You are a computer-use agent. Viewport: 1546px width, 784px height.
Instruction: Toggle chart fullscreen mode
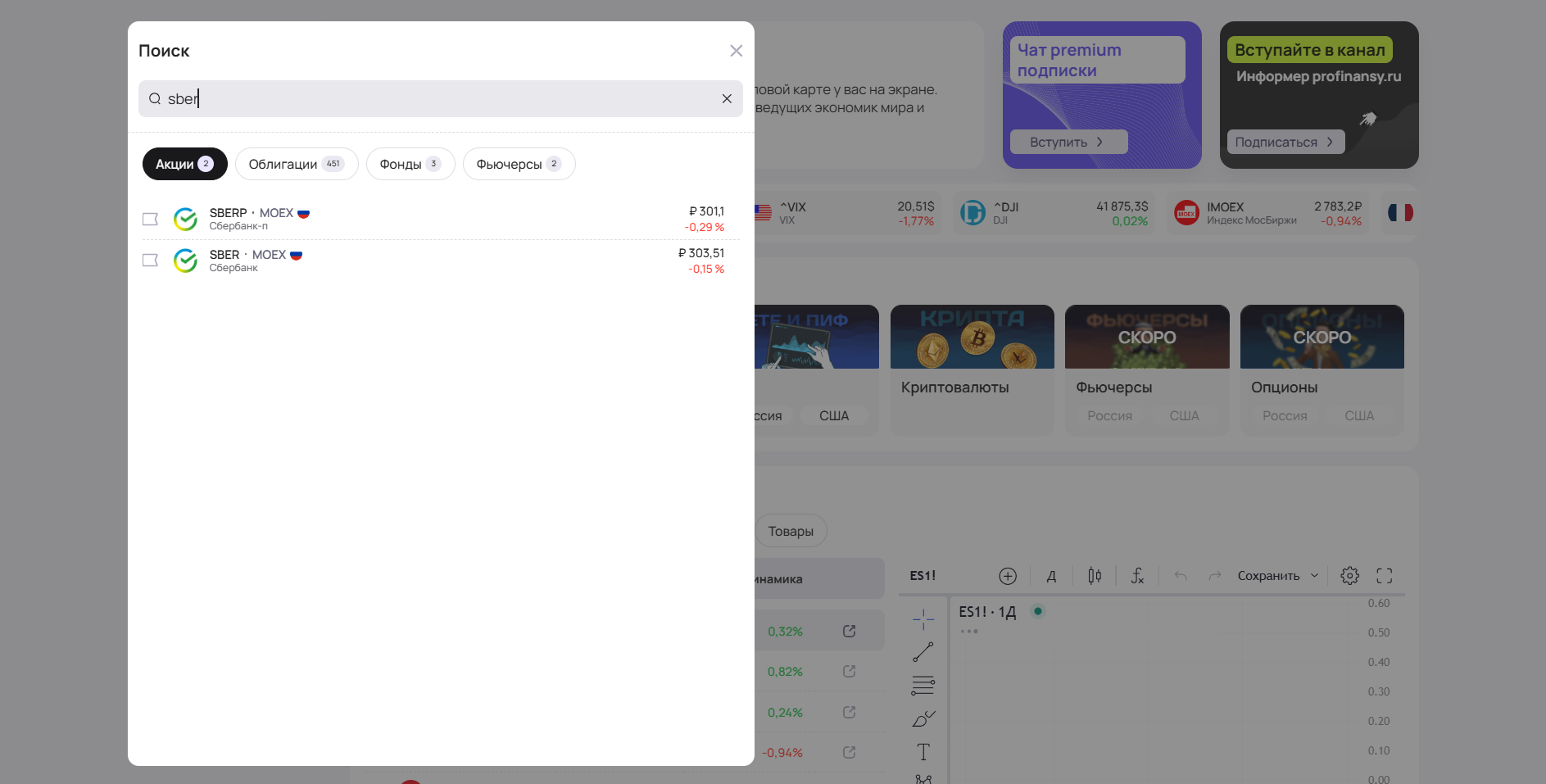1385,576
